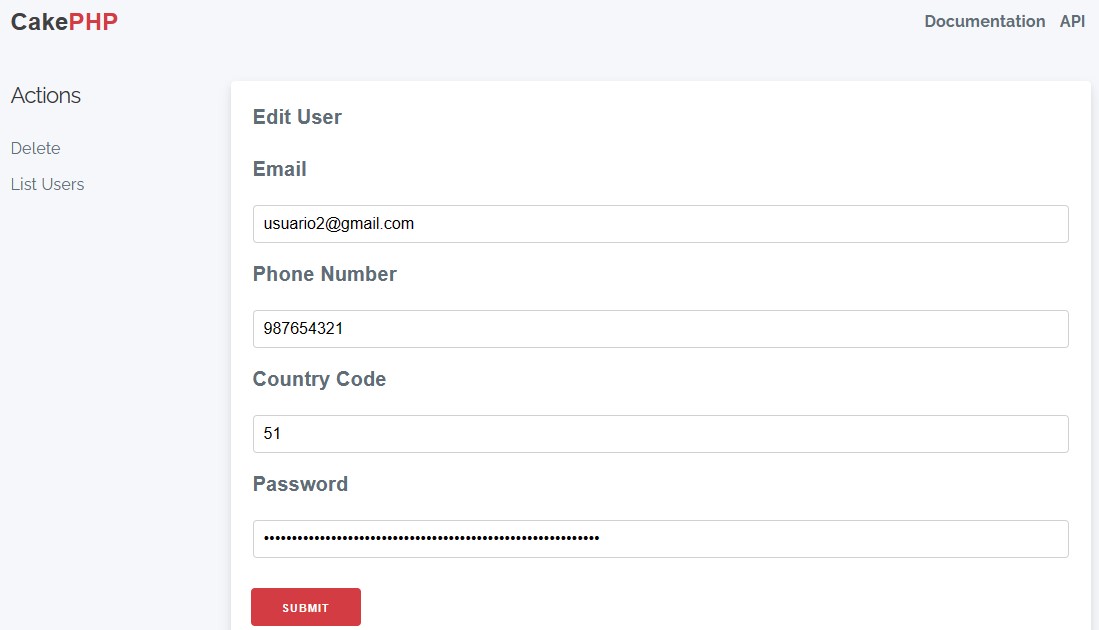Open the Documentation link
This screenshot has width=1099, height=630.
tap(984, 22)
